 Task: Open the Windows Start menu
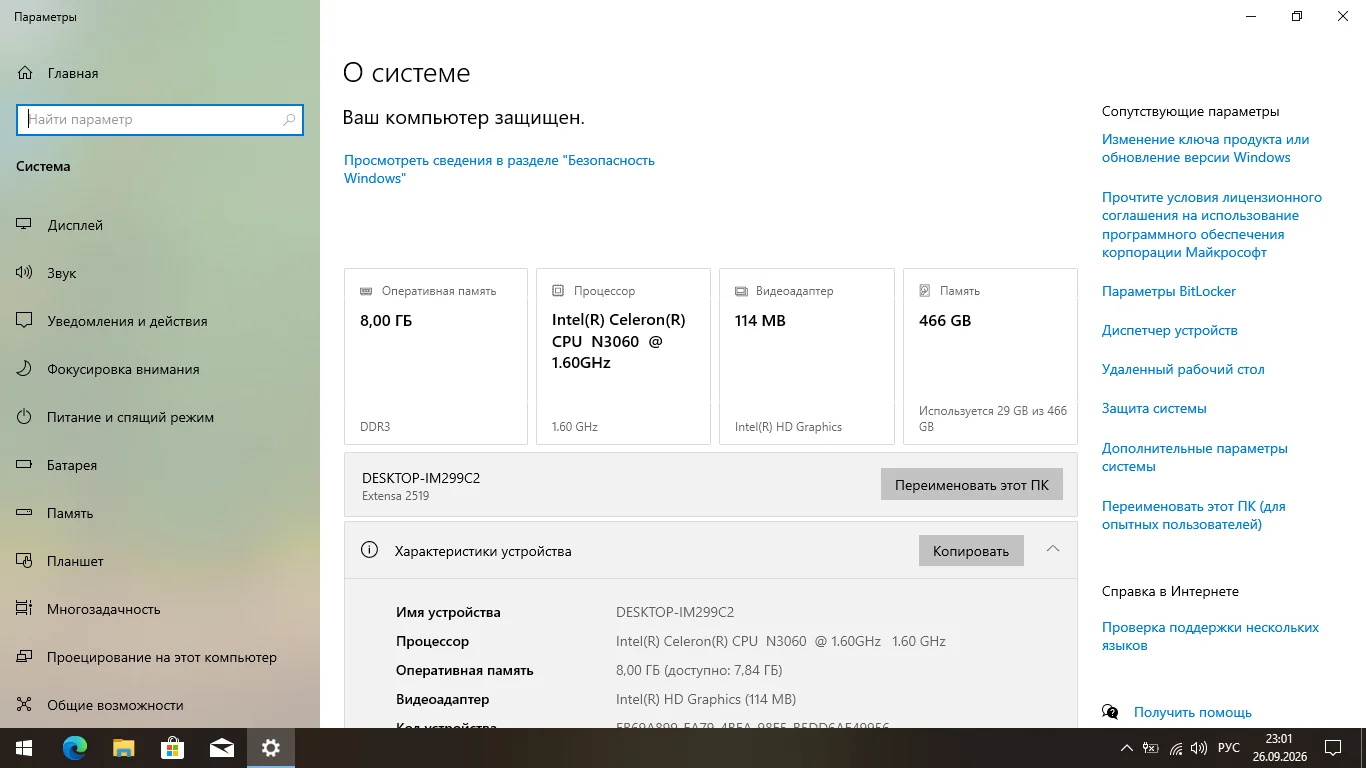click(x=24, y=748)
